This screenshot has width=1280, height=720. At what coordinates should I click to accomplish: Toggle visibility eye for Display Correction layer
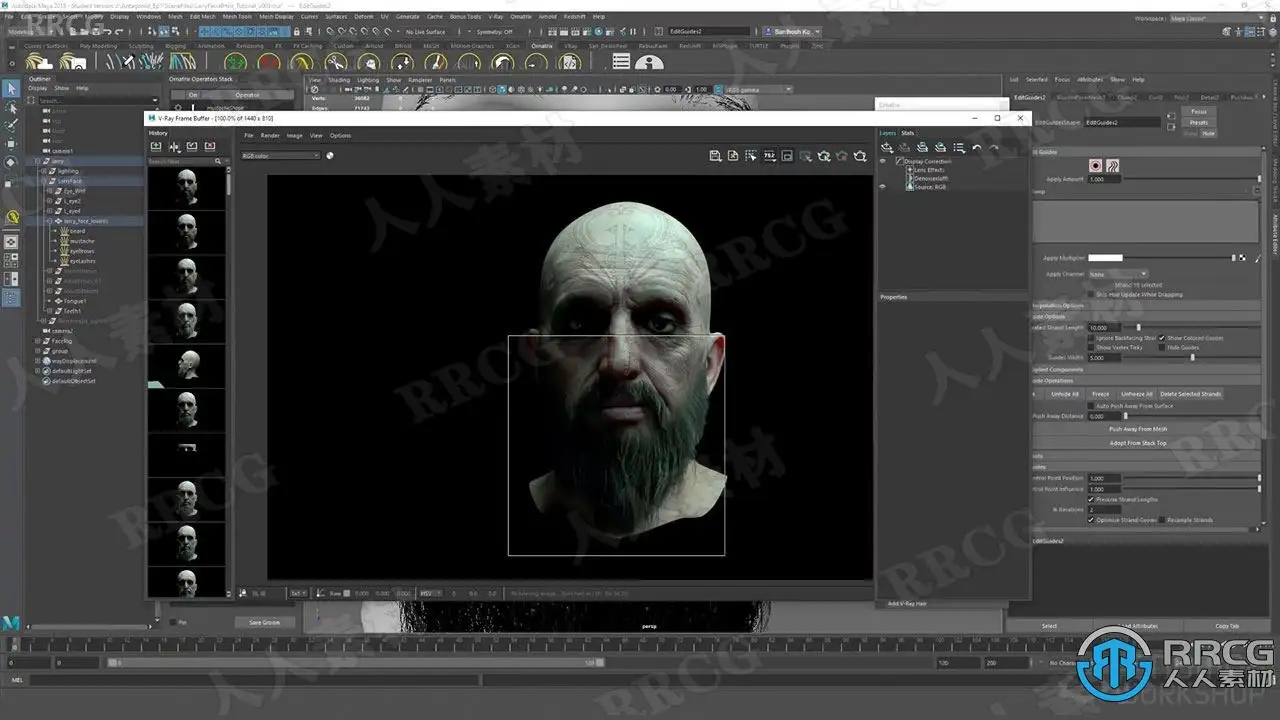coord(882,161)
